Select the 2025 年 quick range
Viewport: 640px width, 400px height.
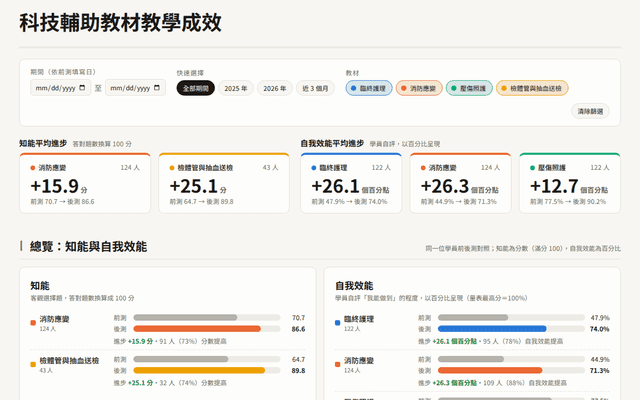pos(236,88)
